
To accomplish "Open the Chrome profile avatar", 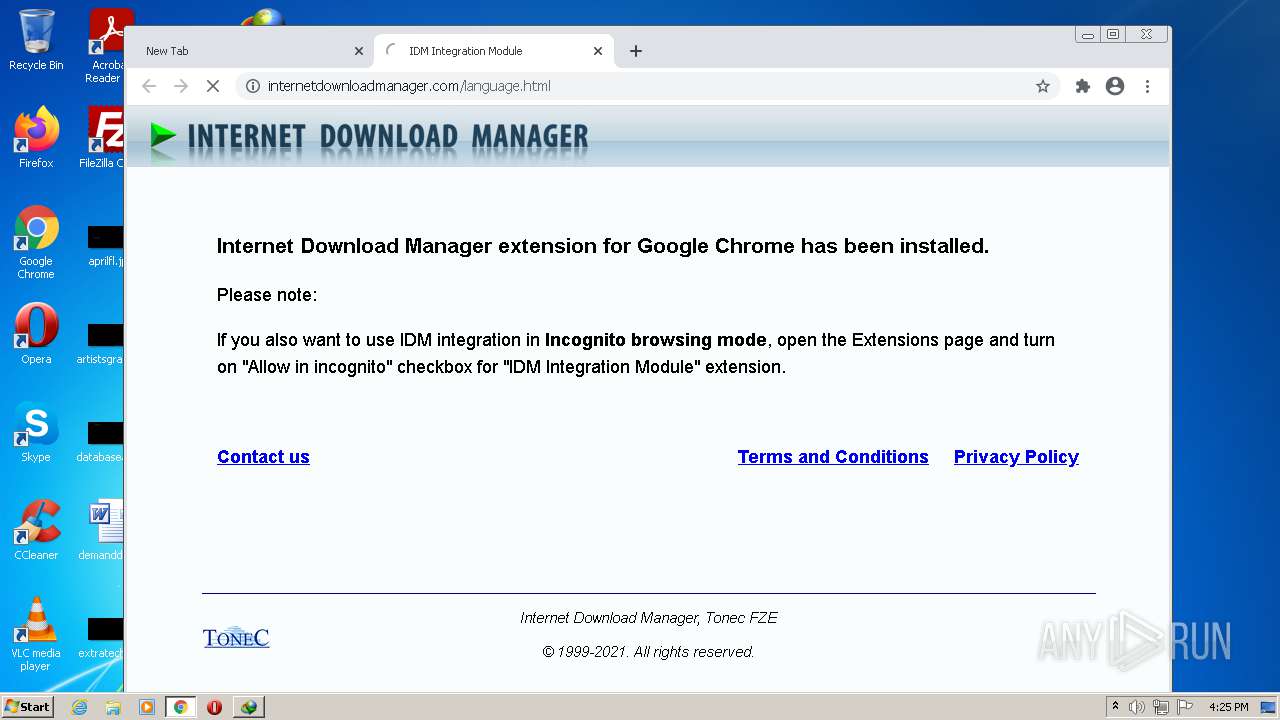I will click(x=1115, y=86).
